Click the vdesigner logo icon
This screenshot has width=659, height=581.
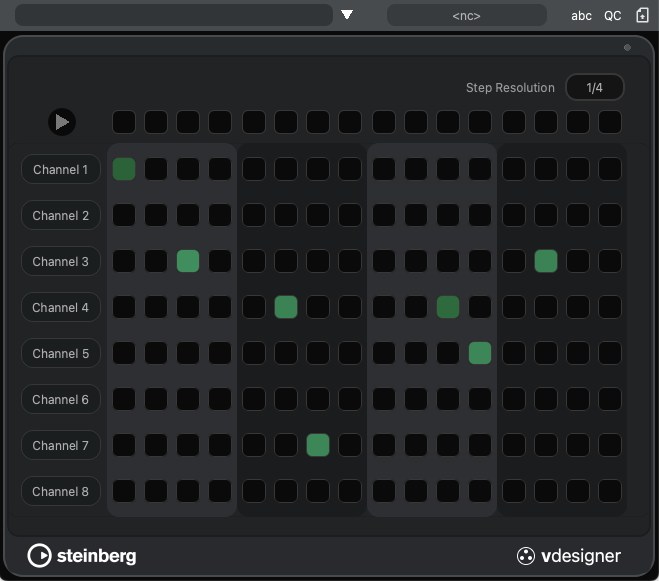click(526, 556)
